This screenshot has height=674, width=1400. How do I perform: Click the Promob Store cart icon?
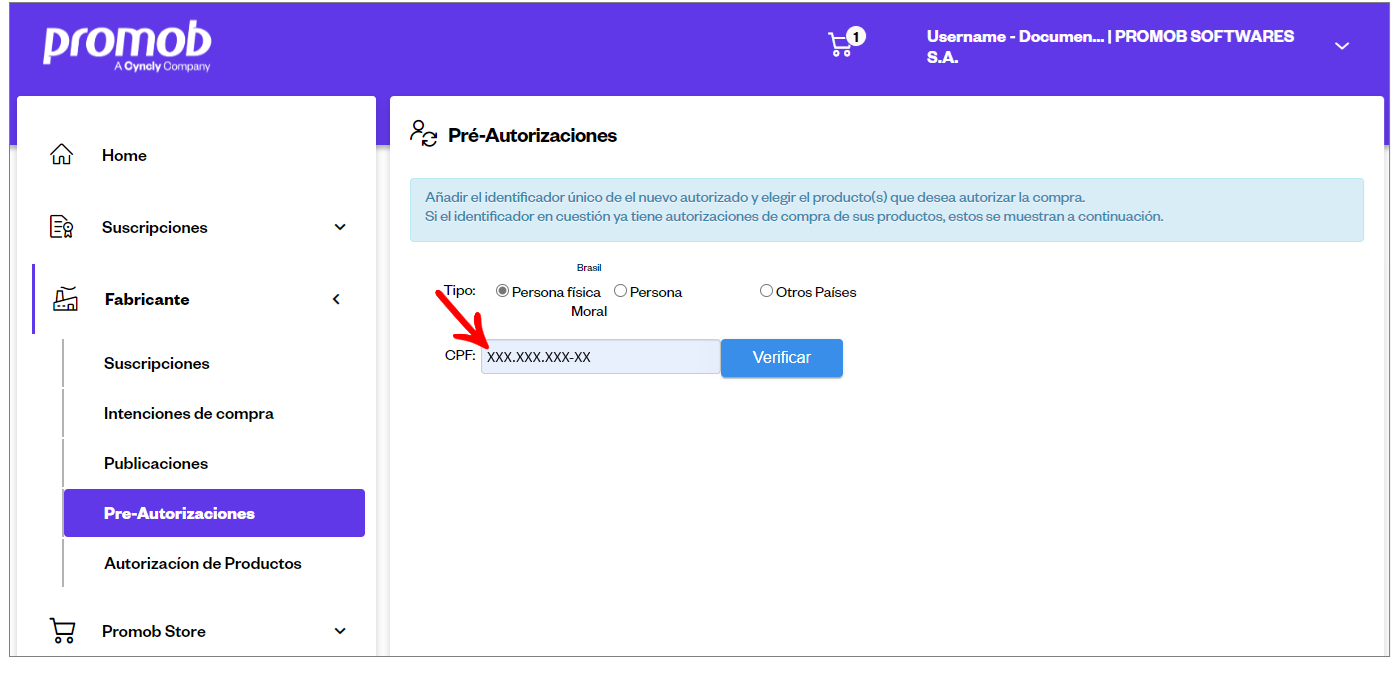[x=62, y=631]
